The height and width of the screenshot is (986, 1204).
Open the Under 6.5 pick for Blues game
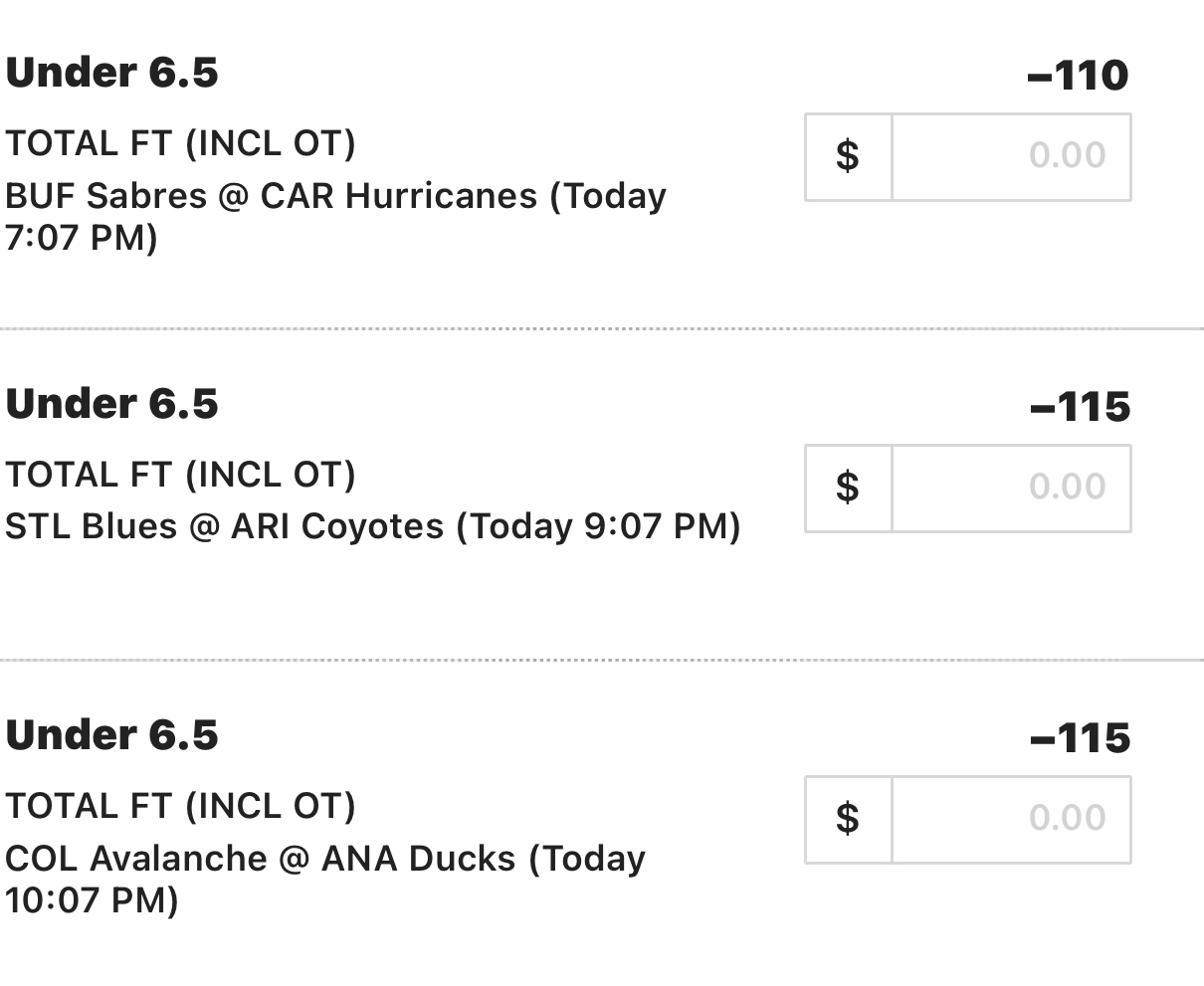[x=111, y=404]
